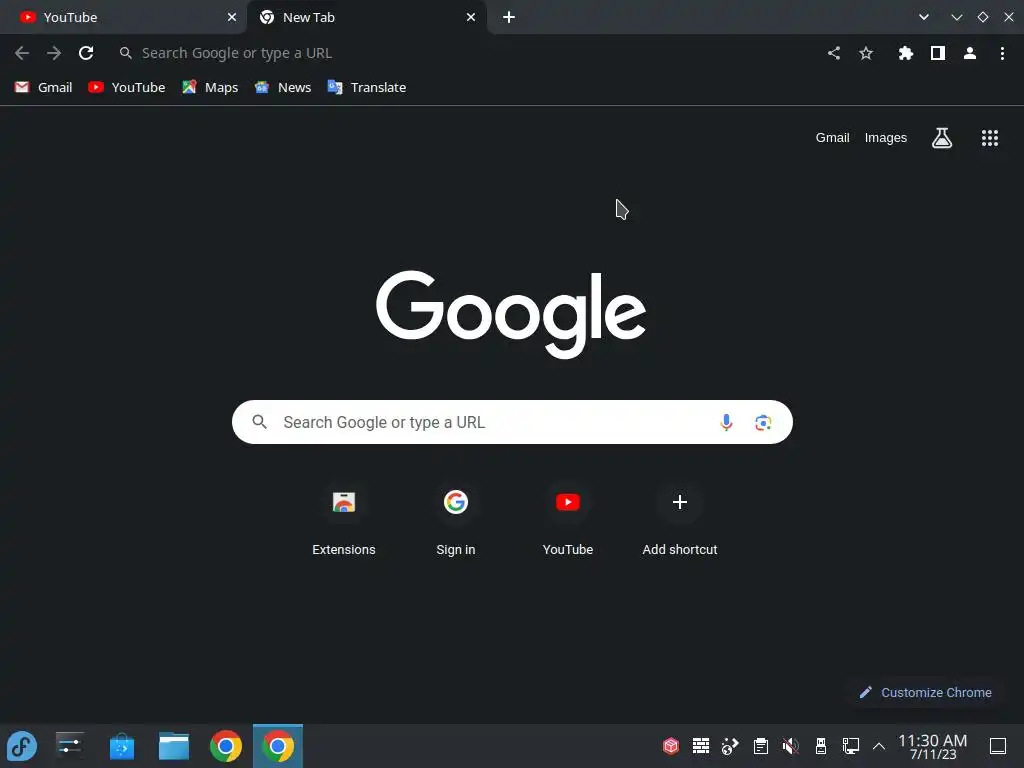The width and height of the screenshot is (1024, 768).
Task: Open Translate bookmark
Action: (366, 88)
